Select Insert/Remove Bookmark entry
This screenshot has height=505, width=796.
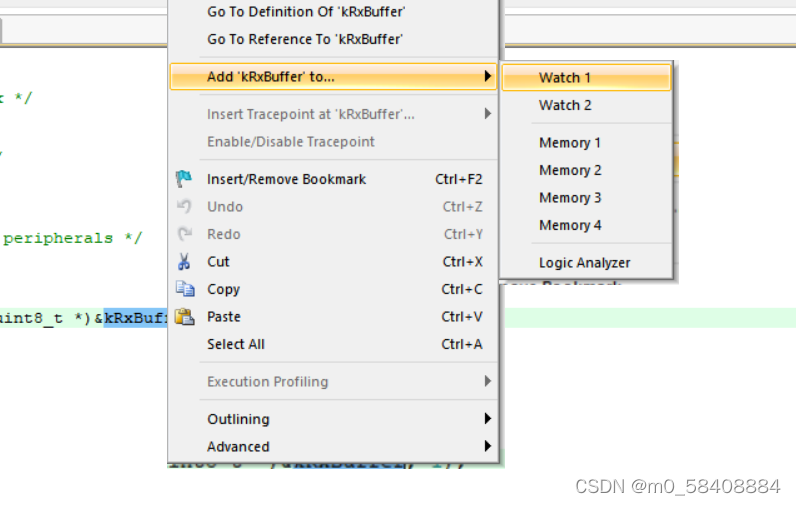[333, 179]
